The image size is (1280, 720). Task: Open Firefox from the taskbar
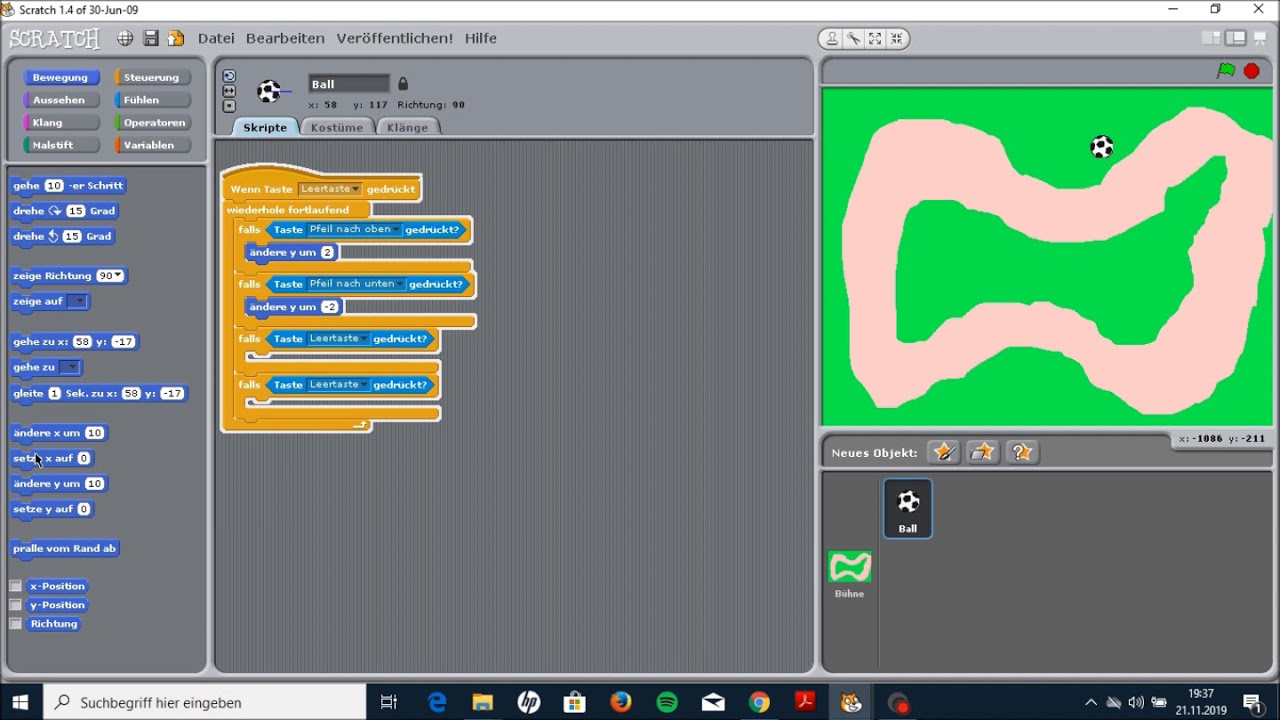(x=621, y=702)
